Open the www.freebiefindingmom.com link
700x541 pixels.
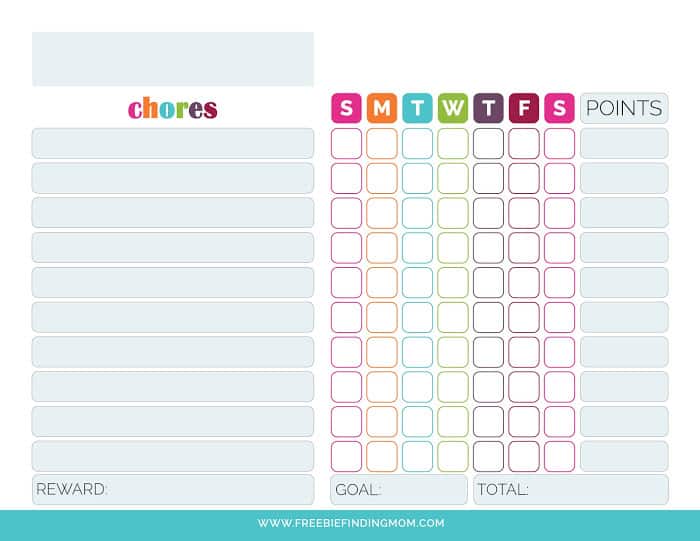[x=350, y=523]
